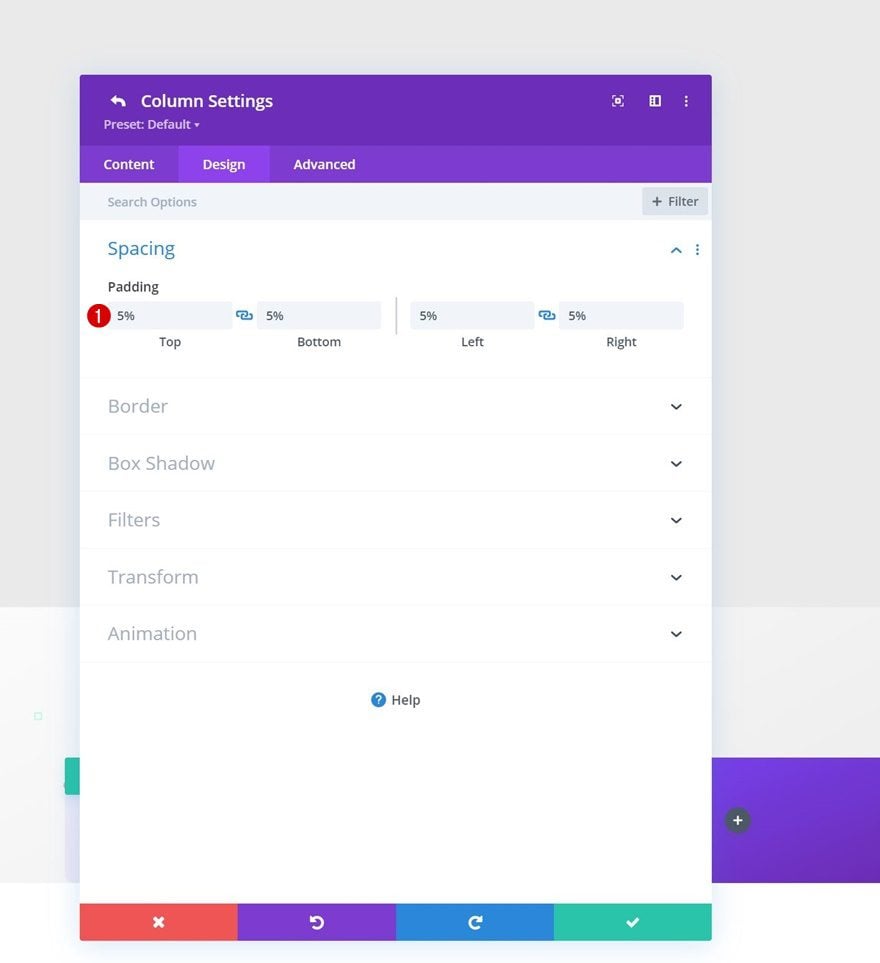This screenshot has height=963, width=880.
Task: Open the header three-dot options menu
Action: [x=686, y=101]
